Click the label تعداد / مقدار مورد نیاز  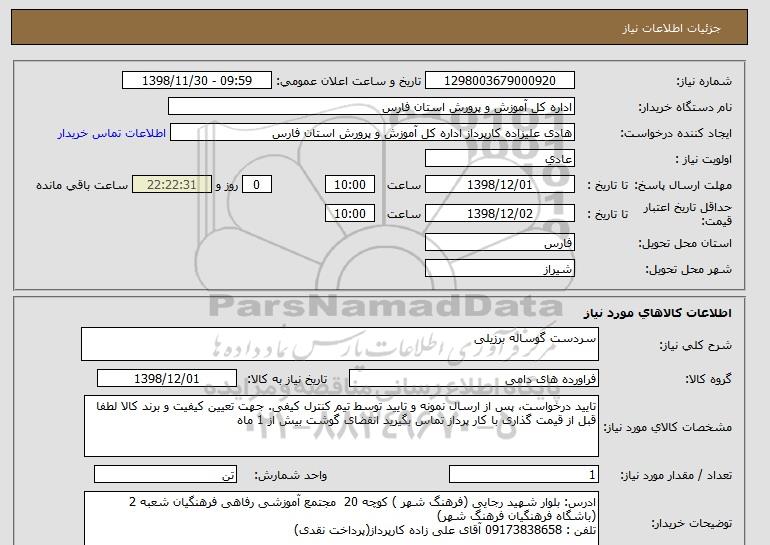676,475
